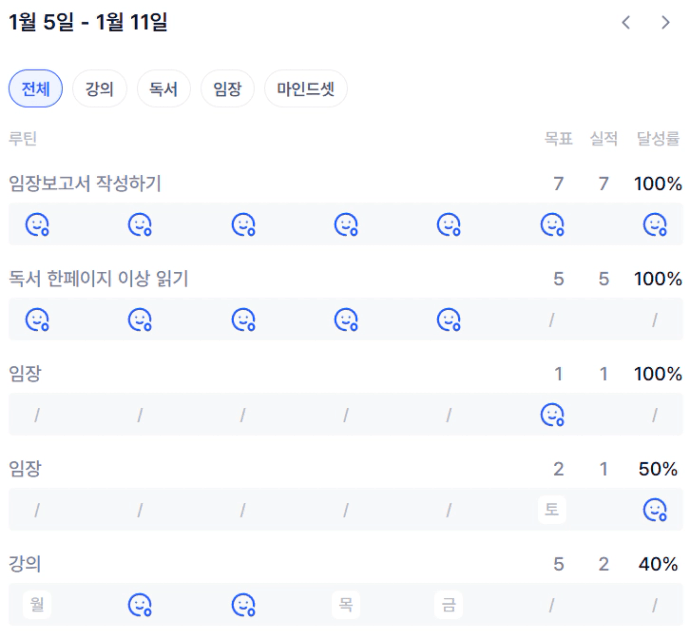Toggle the 토 day box in 임장 row
Image resolution: width=690 pixels, height=640 pixels.
[551, 510]
